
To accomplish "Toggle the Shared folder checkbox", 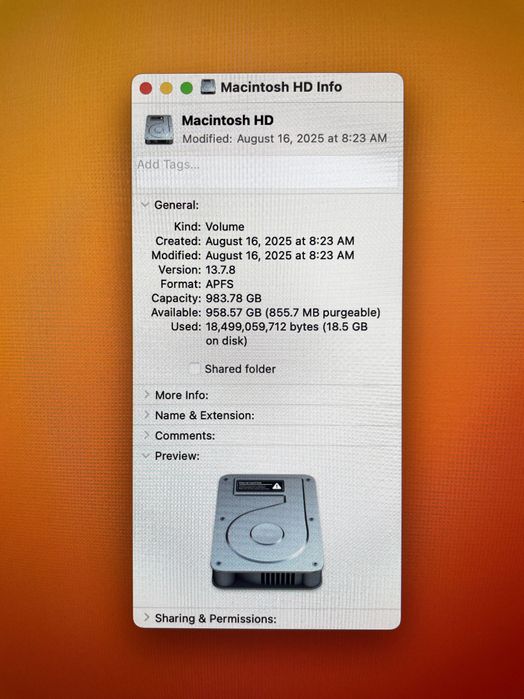I will click(194, 369).
